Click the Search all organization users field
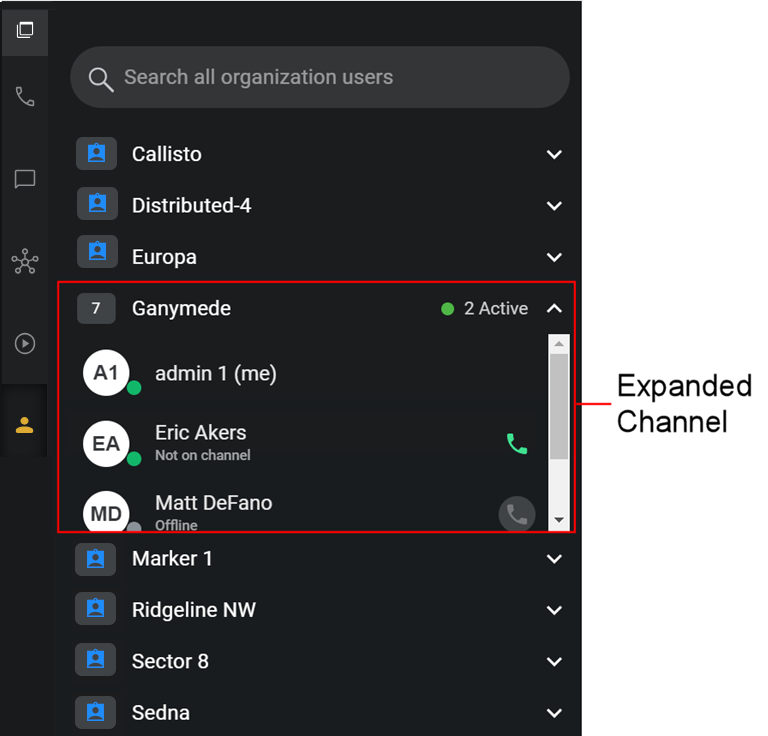This screenshot has height=736, width=768. (x=320, y=77)
